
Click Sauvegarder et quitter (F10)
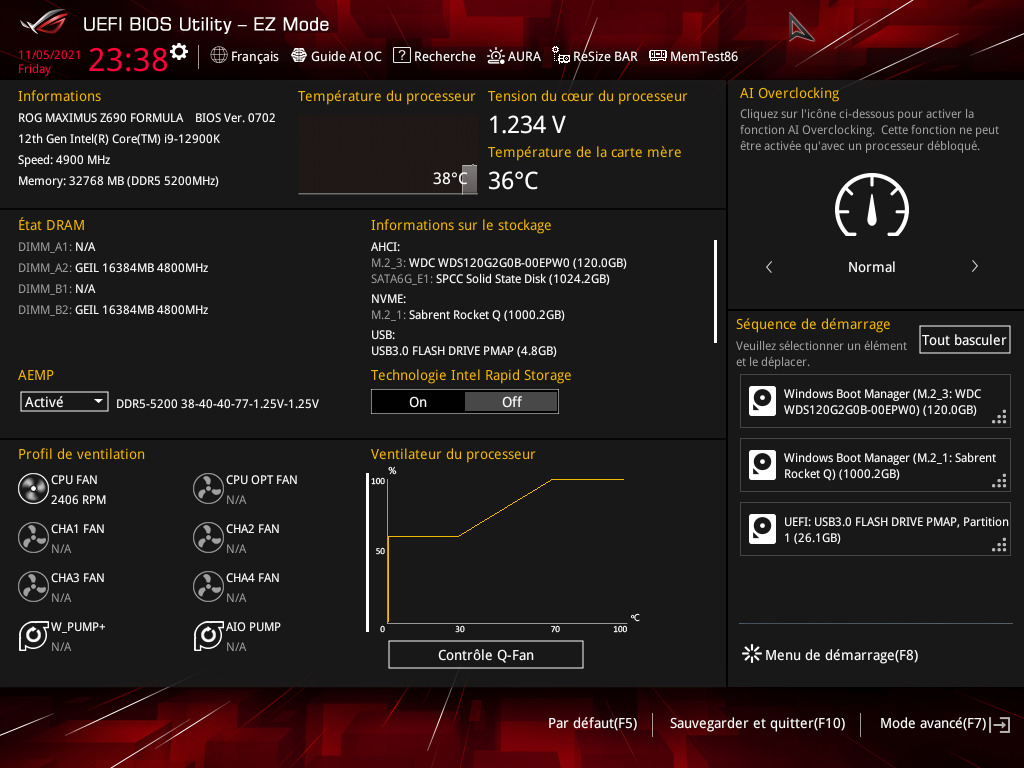[x=758, y=723]
